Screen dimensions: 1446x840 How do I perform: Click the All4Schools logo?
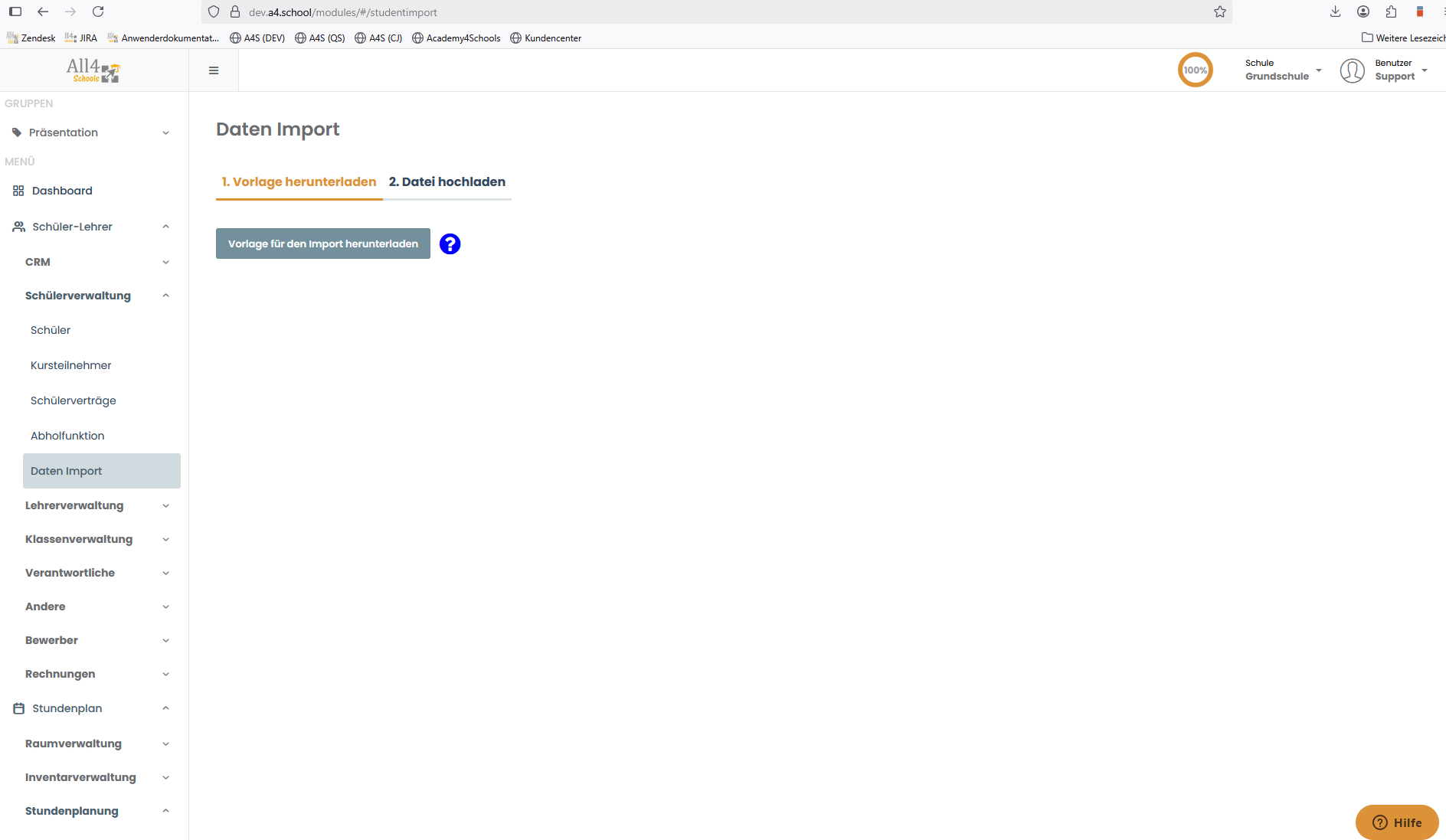point(93,70)
